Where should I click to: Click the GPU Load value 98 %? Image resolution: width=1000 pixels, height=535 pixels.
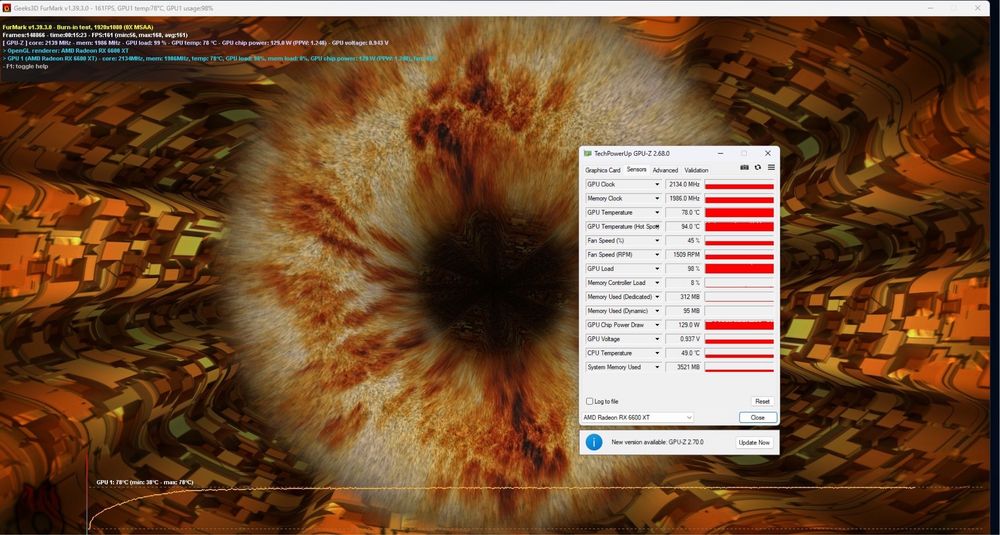[684, 268]
